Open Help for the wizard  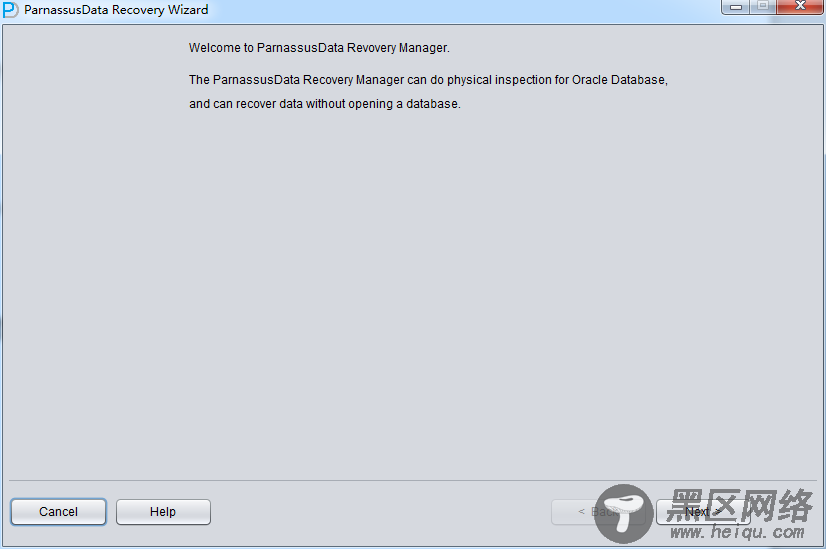163,512
